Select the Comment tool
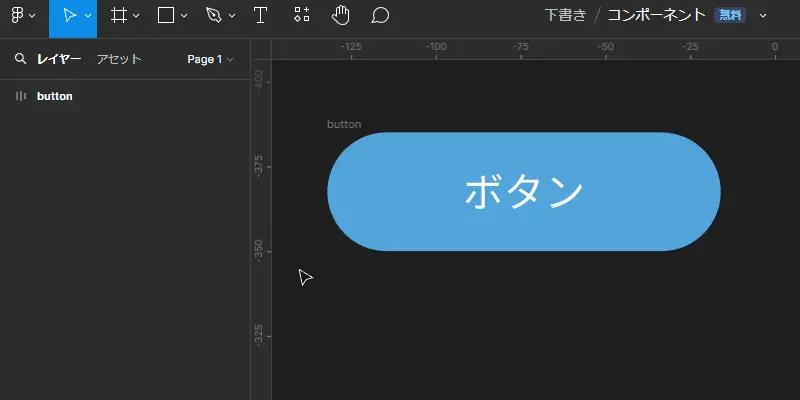The width and height of the screenshot is (800, 400). coord(380,15)
